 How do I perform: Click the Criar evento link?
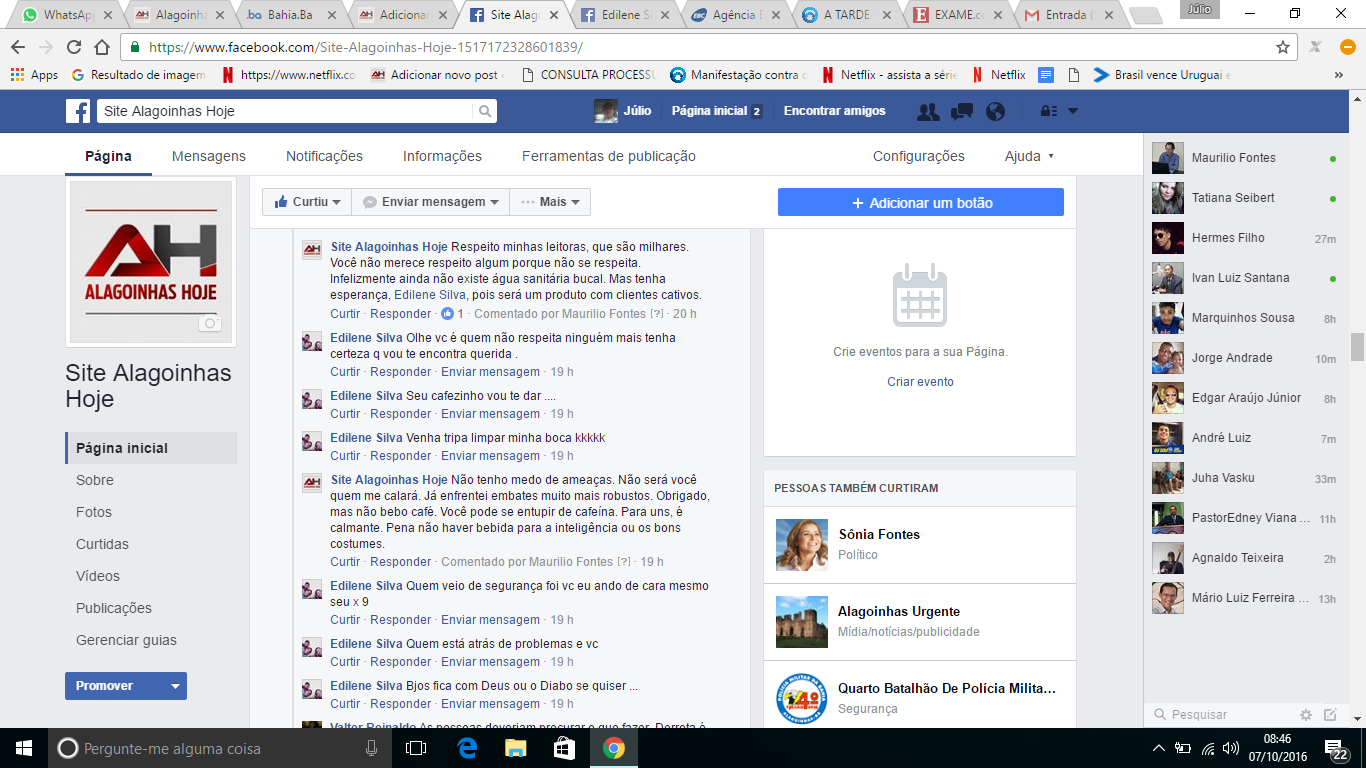tap(920, 382)
